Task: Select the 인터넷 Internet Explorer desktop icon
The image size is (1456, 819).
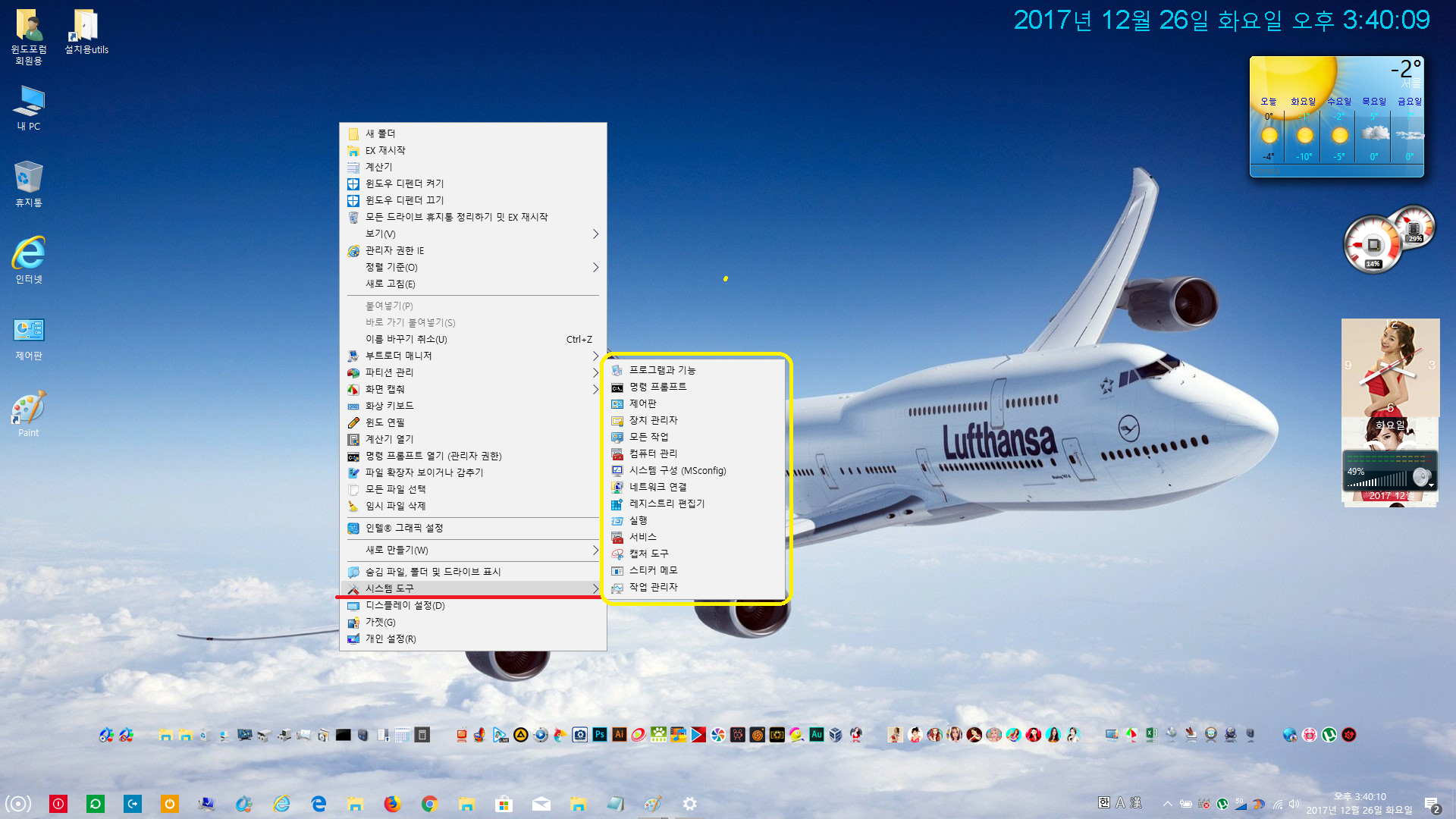Action: click(29, 260)
